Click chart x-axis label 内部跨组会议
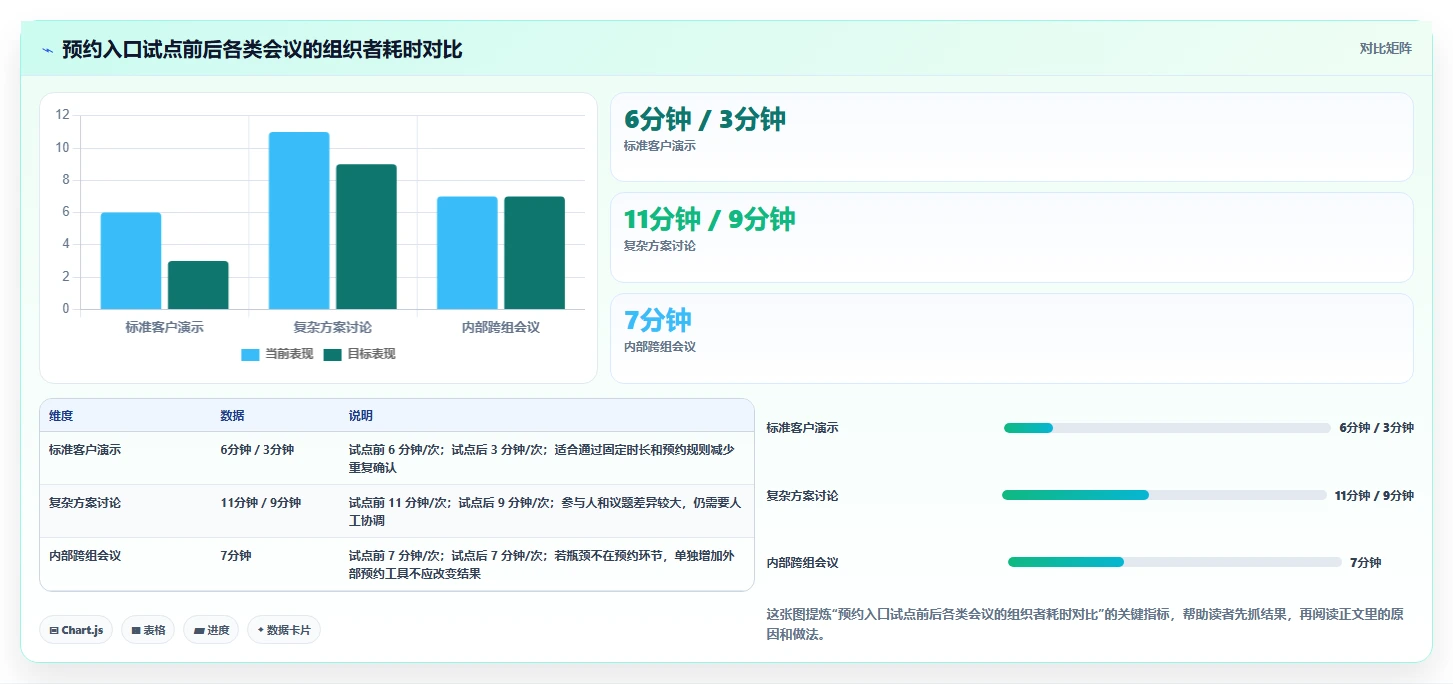The height and width of the screenshot is (684, 1453). [501, 327]
